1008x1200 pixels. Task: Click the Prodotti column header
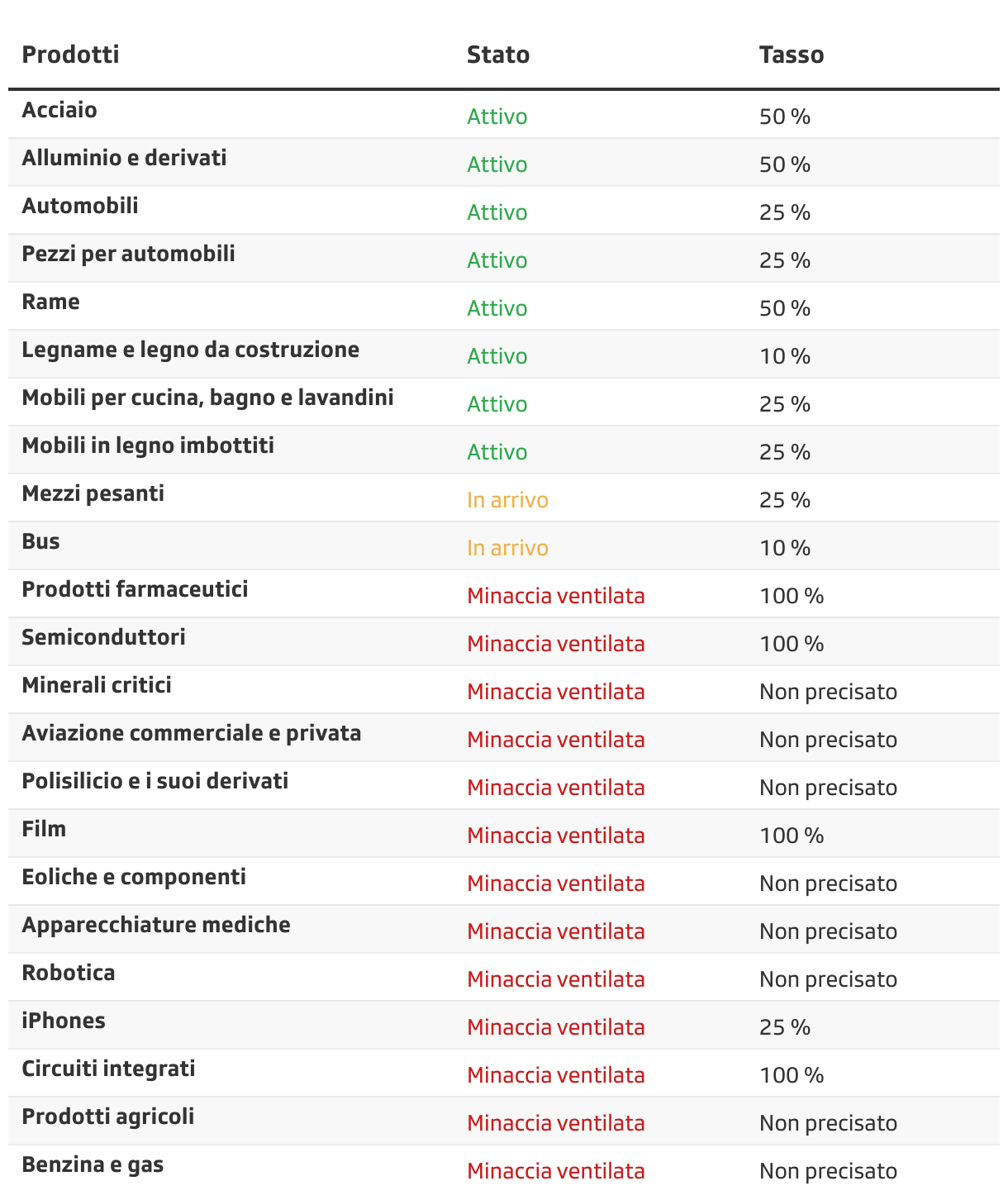click(x=70, y=55)
